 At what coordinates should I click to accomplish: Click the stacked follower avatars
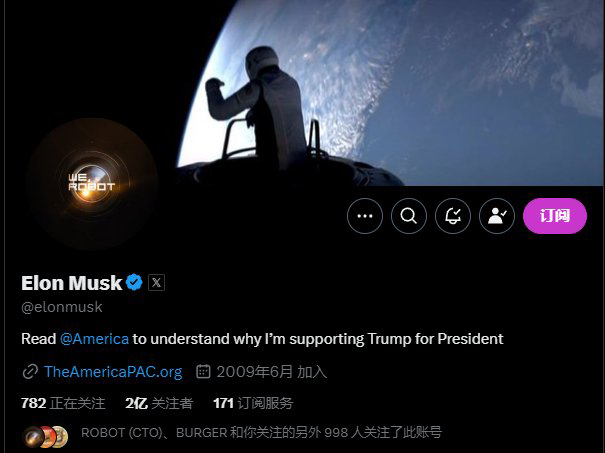pos(45,436)
